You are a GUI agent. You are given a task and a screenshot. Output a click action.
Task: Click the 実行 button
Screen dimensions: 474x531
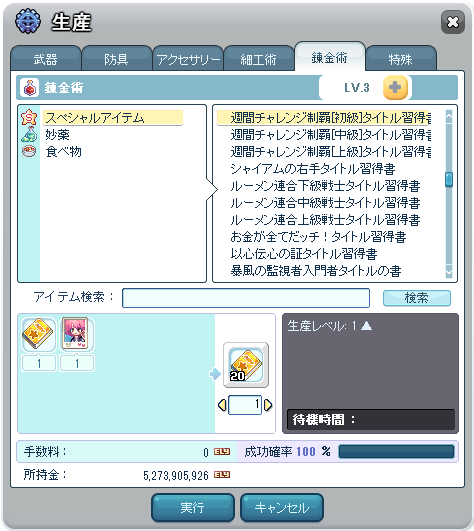(193, 507)
